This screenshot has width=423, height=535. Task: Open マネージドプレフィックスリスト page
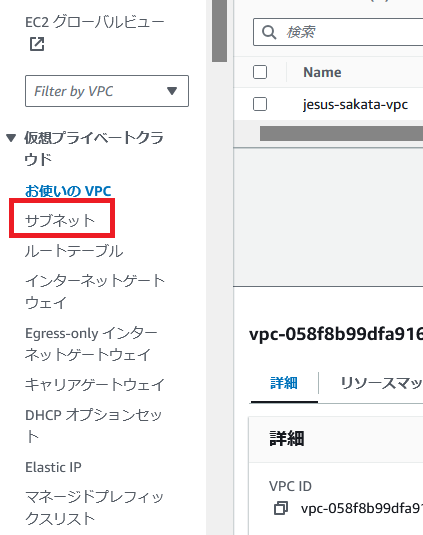pos(94,508)
